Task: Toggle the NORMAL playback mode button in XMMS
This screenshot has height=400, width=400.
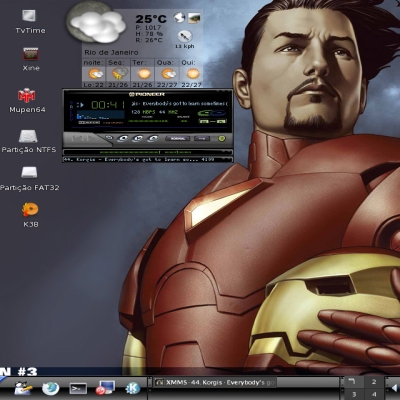Action: [178, 138]
